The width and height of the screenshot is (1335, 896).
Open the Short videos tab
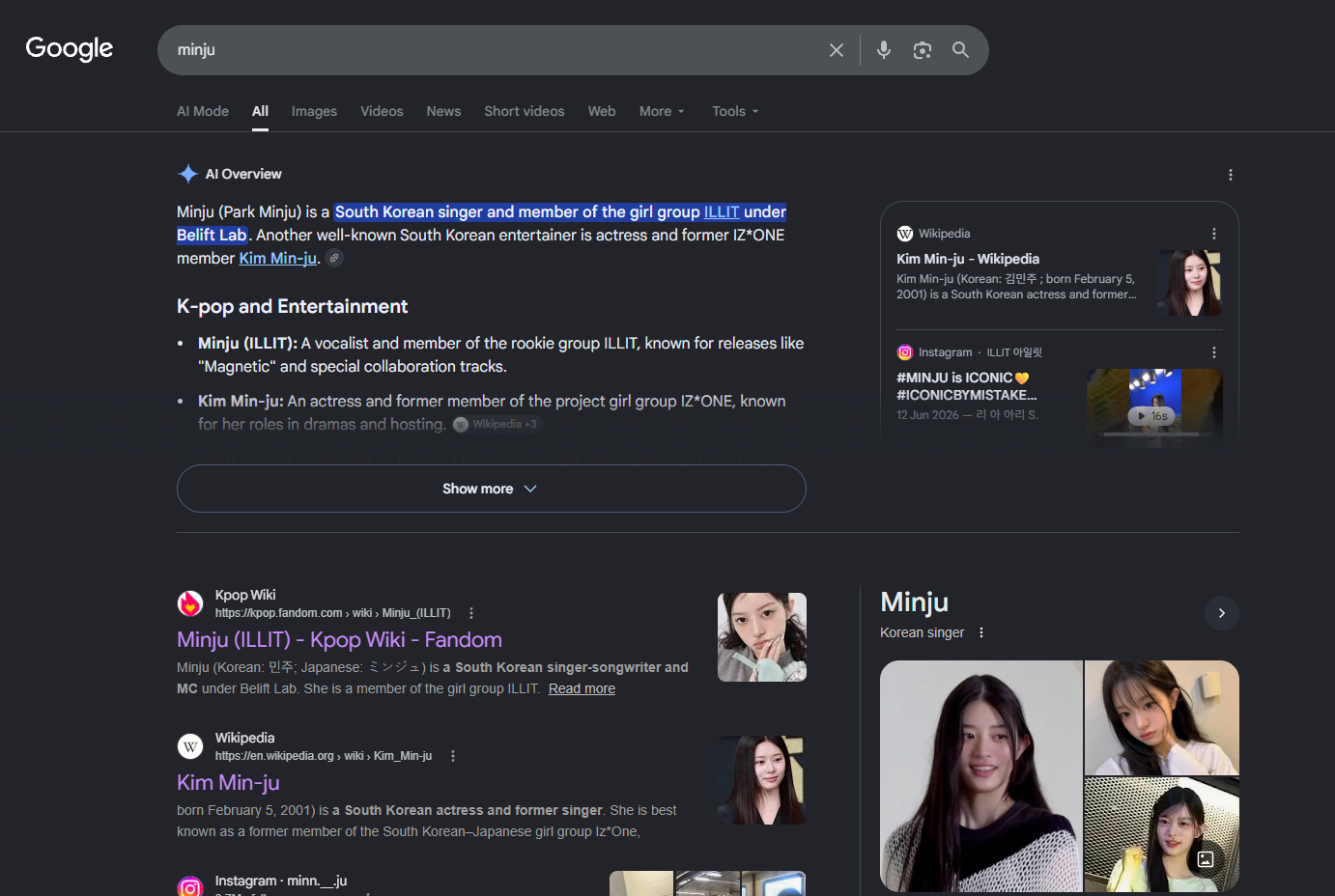[525, 111]
